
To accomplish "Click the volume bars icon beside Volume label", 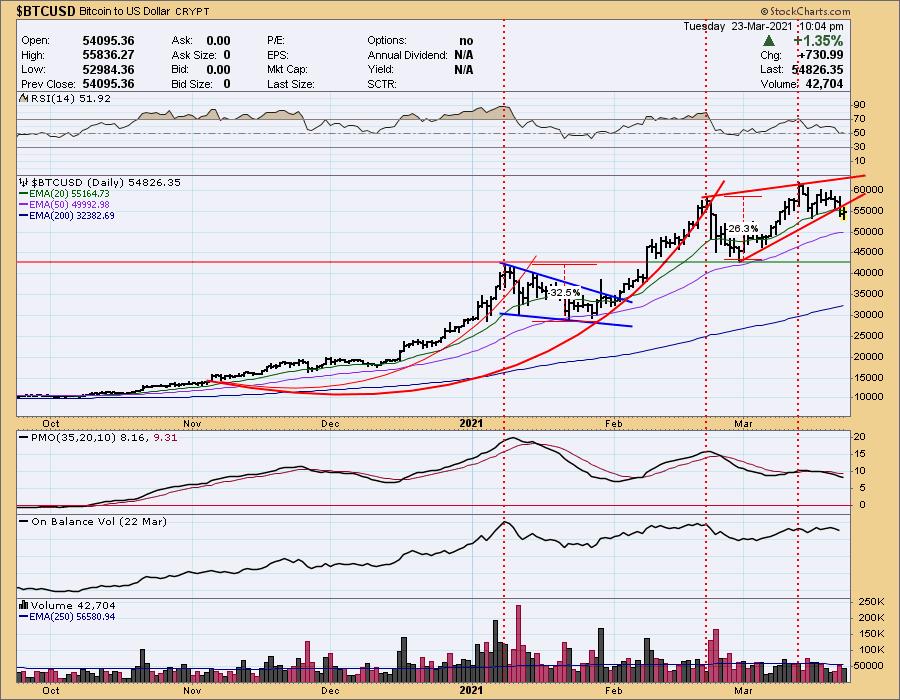I will [x=24, y=605].
